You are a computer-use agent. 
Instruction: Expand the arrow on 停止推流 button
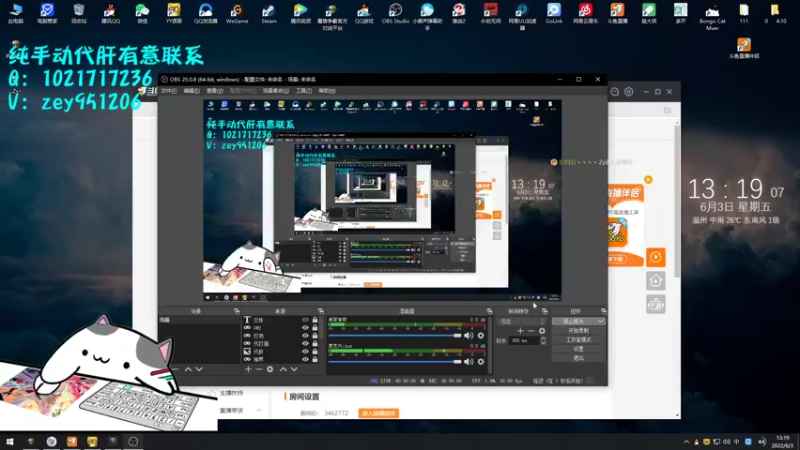click(x=600, y=321)
